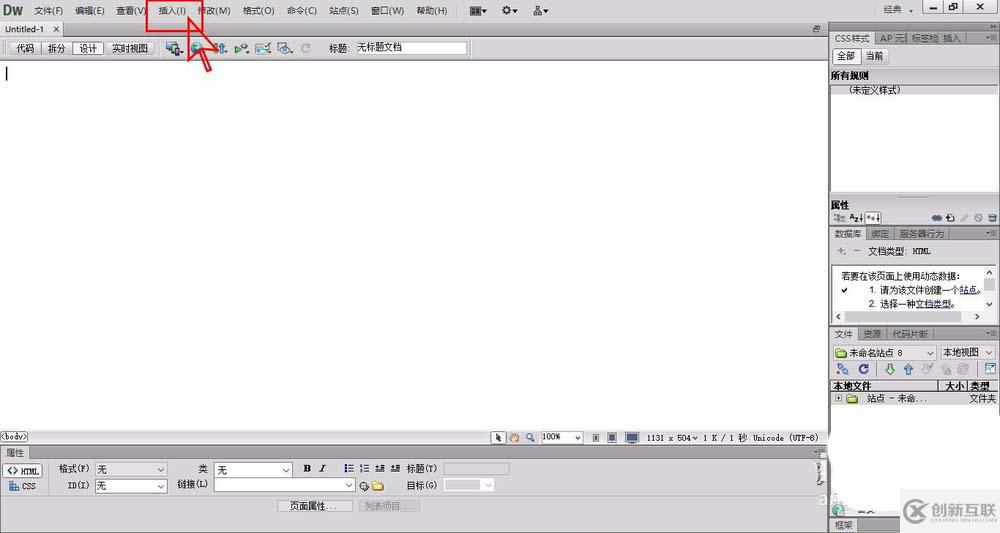
Task: Open the 编辑(E) menu
Action: click(x=89, y=11)
